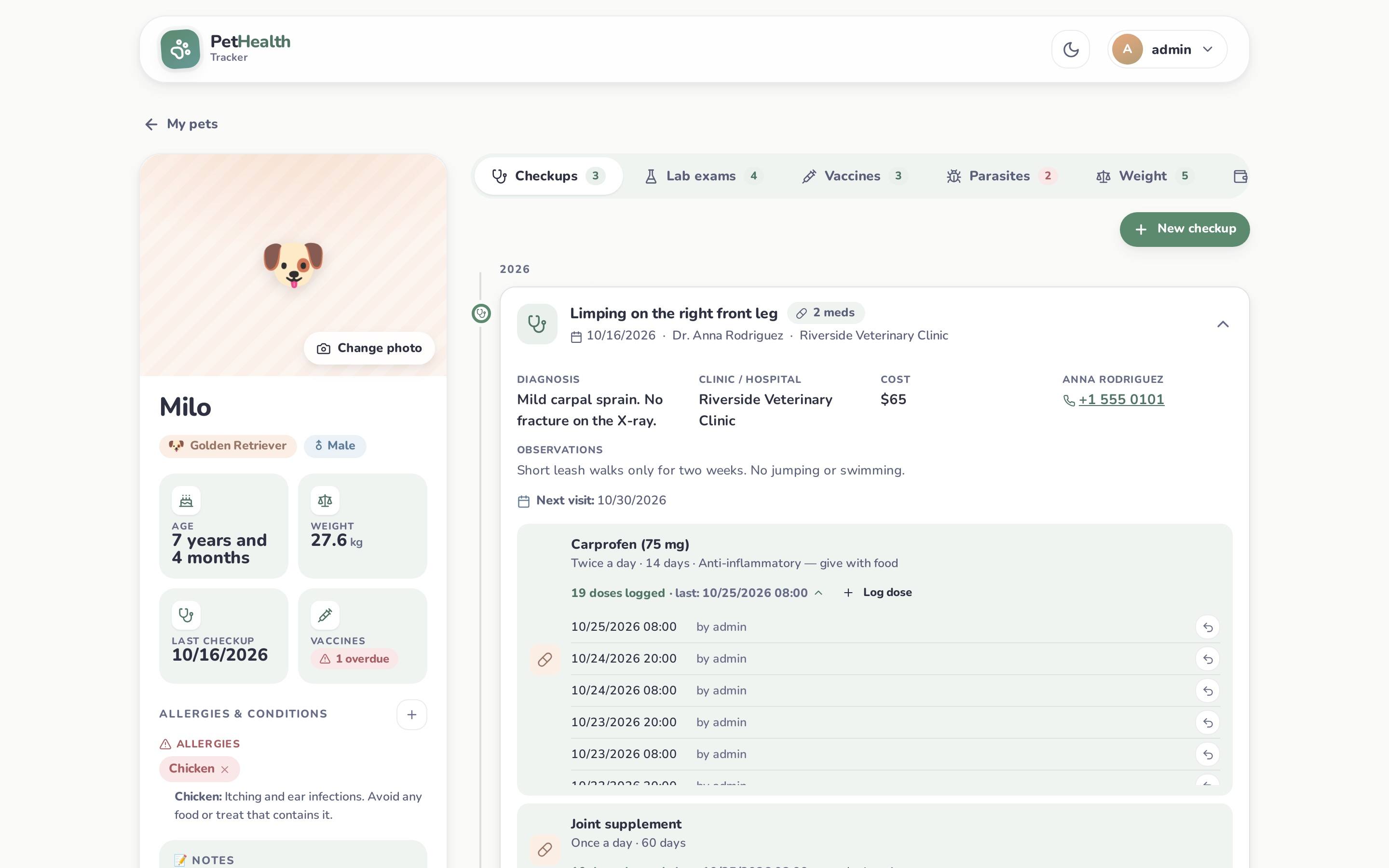The image size is (1389, 868).
Task: Undo the dose logged 10/24/2026 20:00
Action: click(1208, 659)
